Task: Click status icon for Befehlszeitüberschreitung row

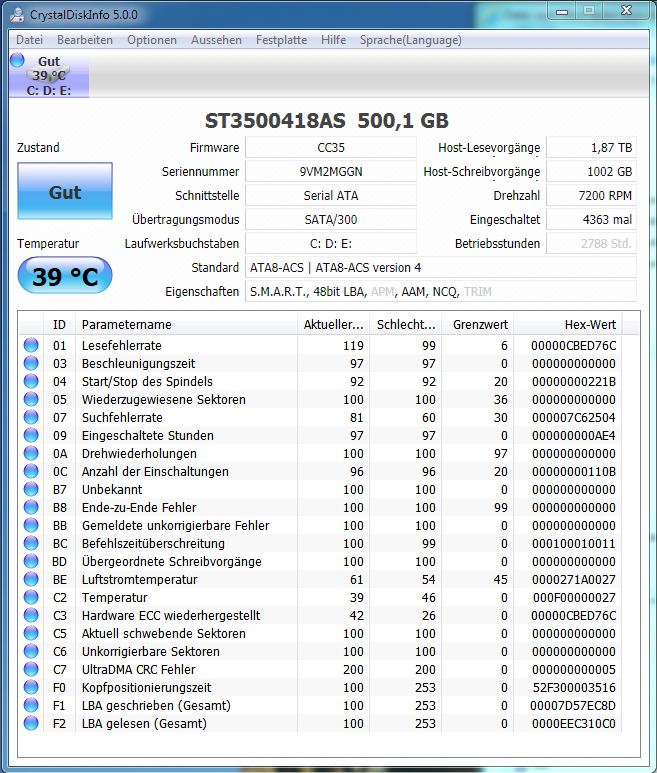Action: [x=31, y=543]
